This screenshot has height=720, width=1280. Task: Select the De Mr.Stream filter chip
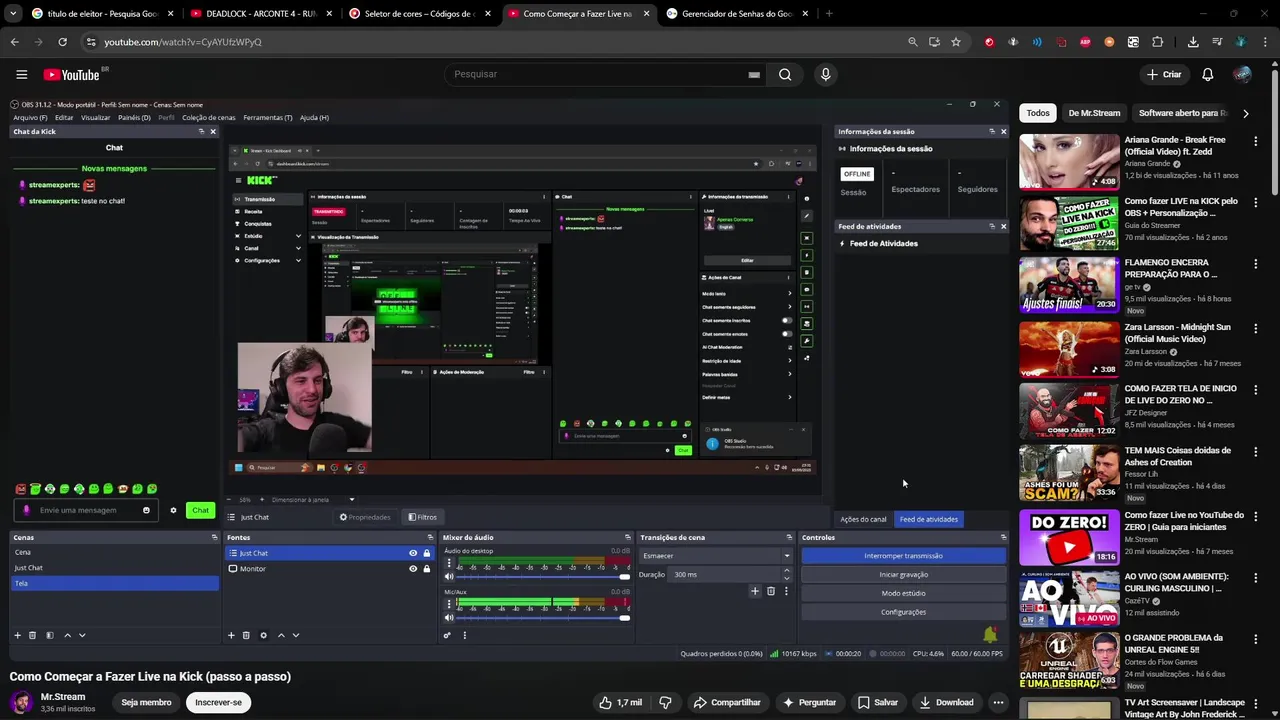(x=1094, y=113)
